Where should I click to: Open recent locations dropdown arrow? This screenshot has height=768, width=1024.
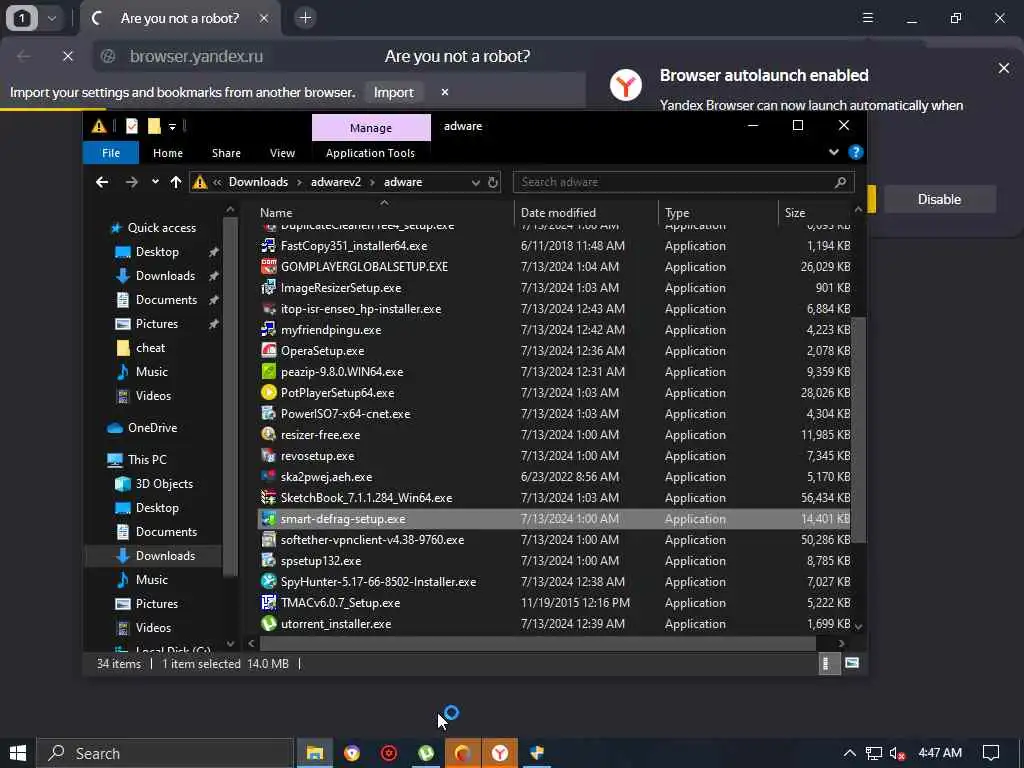click(155, 182)
